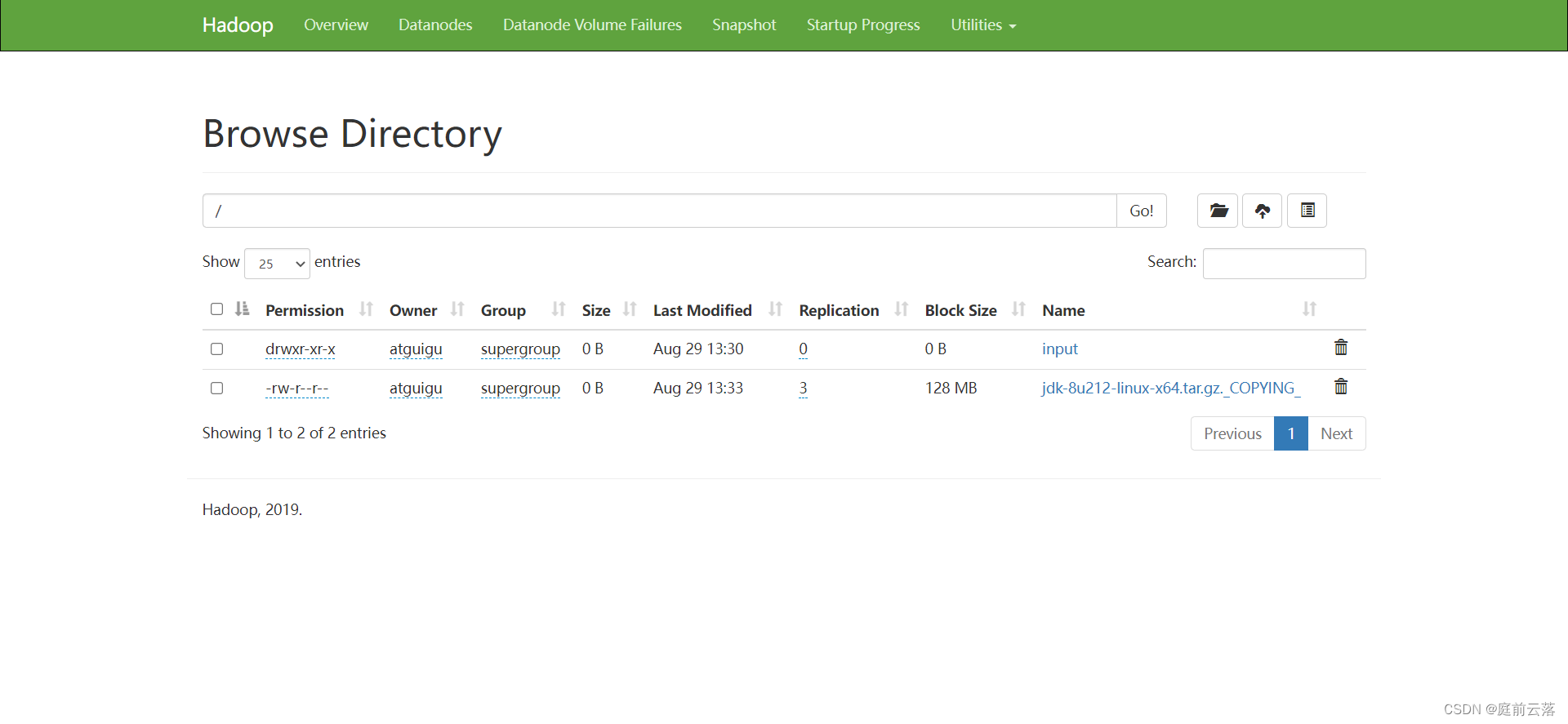Open the jdk-8u212-linux-x64.tar.gz._COPYING_ link
The image size is (1568, 724).
coord(1171,388)
